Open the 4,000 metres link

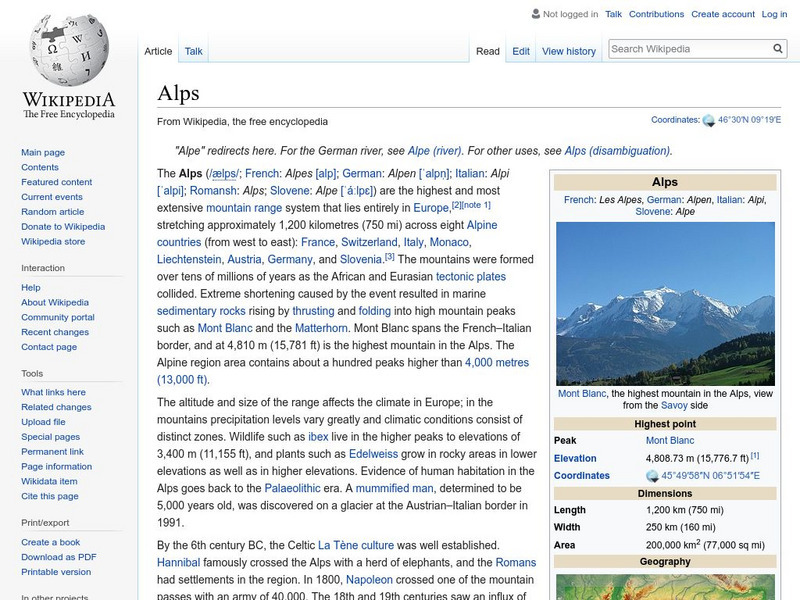coord(496,362)
